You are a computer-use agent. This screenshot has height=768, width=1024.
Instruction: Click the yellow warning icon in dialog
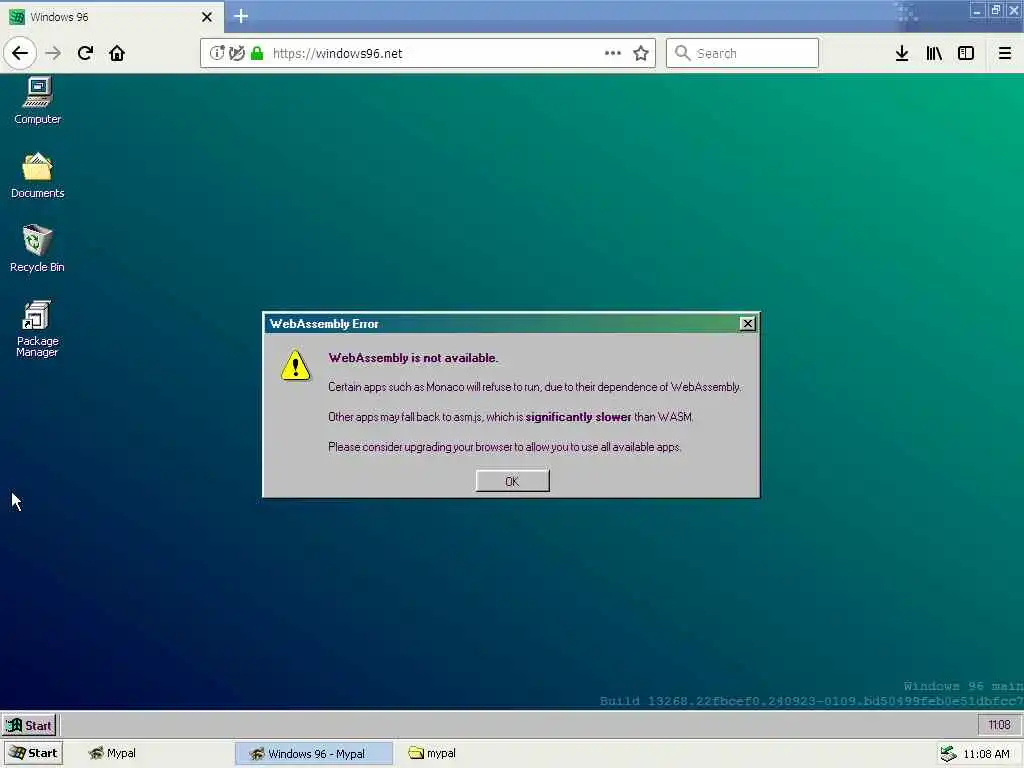pos(296,366)
